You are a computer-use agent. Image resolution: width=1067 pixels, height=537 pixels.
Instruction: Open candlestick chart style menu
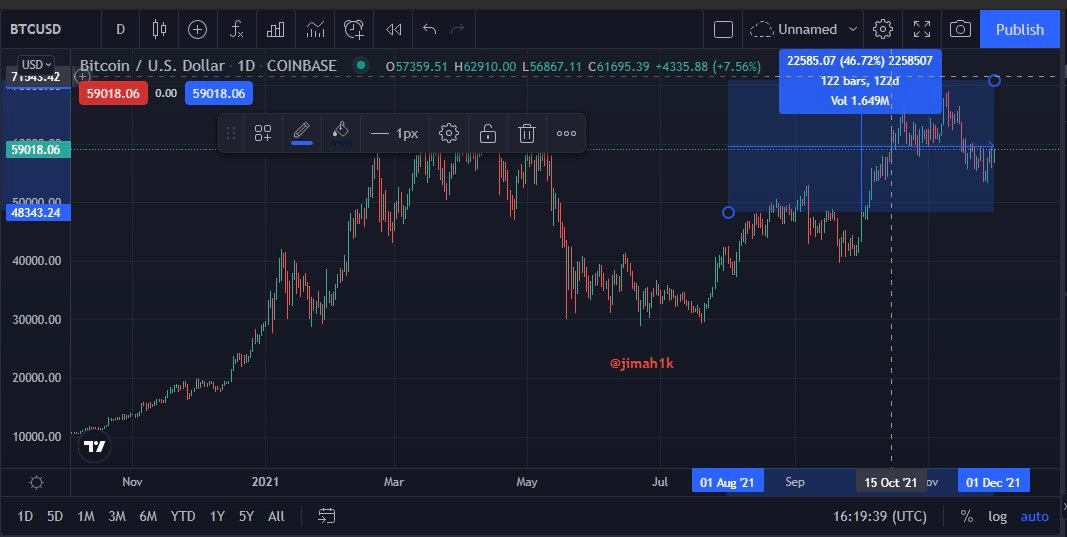point(159,29)
